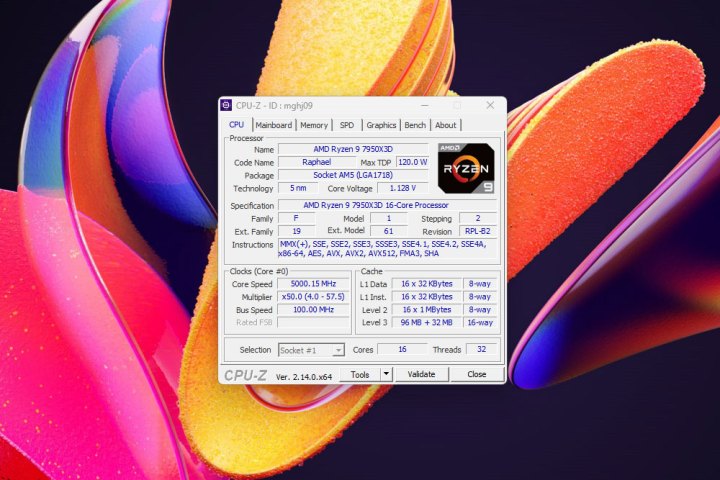The height and width of the screenshot is (480, 720).
Task: Click the CPU-Z app icon in title bar
Action: click(x=227, y=105)
